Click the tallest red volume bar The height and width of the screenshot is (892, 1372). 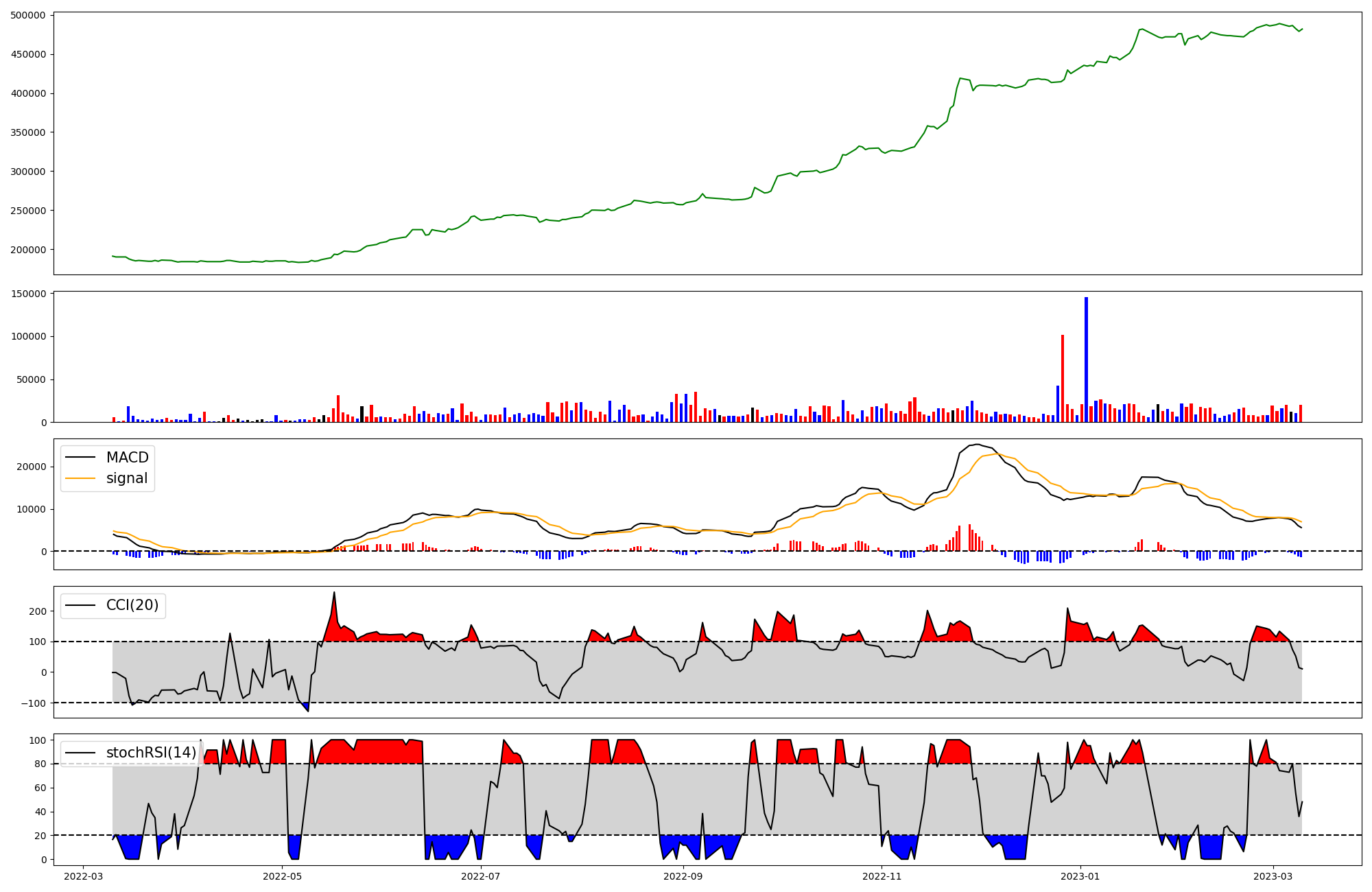coord(1063,377)
